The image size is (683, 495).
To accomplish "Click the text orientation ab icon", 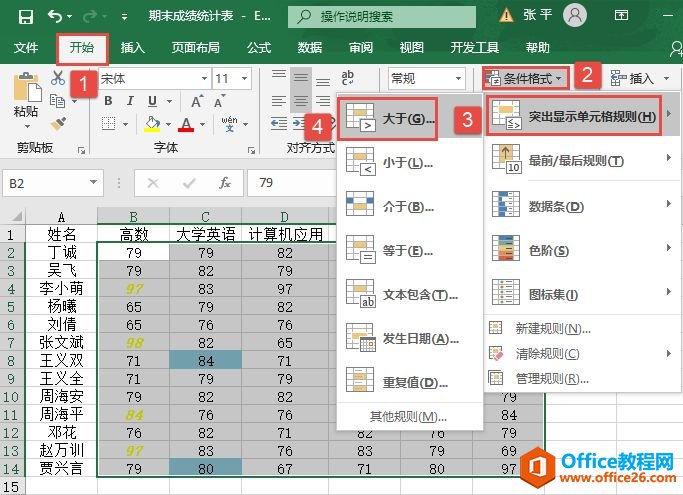I will coord(348,78).
